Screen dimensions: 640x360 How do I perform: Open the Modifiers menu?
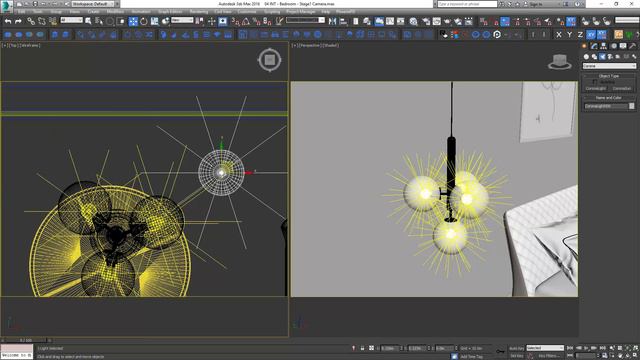115,12
